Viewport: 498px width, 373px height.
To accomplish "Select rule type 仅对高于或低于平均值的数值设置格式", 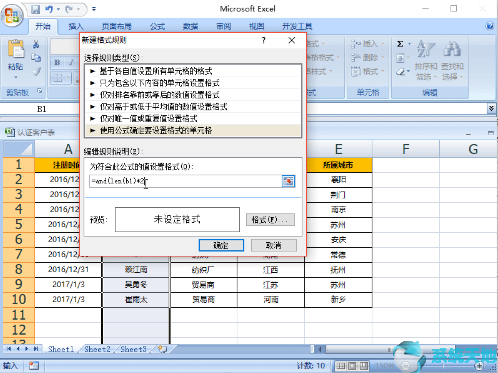I will (x=193, y=107).
